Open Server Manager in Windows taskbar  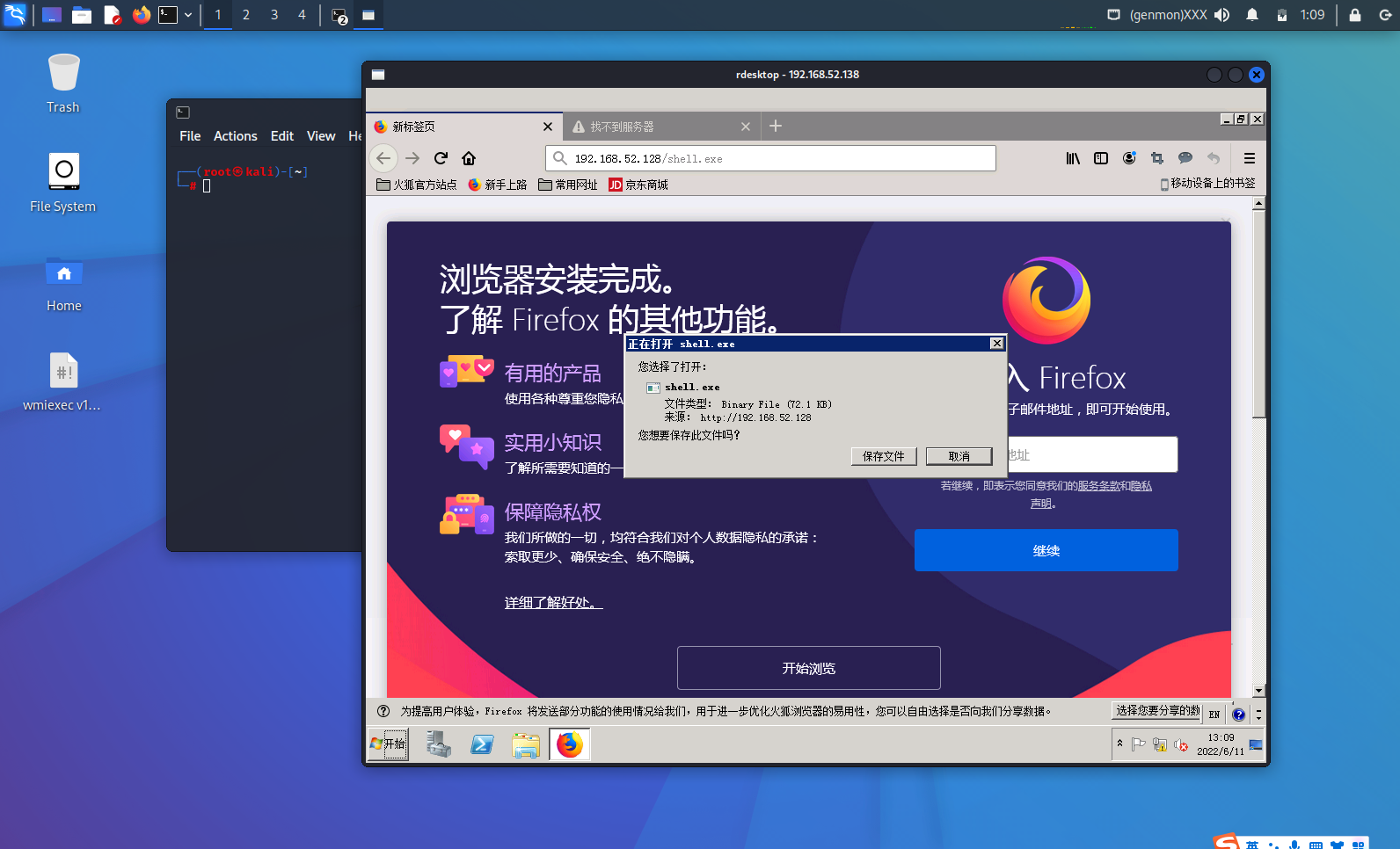[x=438, y=744]
